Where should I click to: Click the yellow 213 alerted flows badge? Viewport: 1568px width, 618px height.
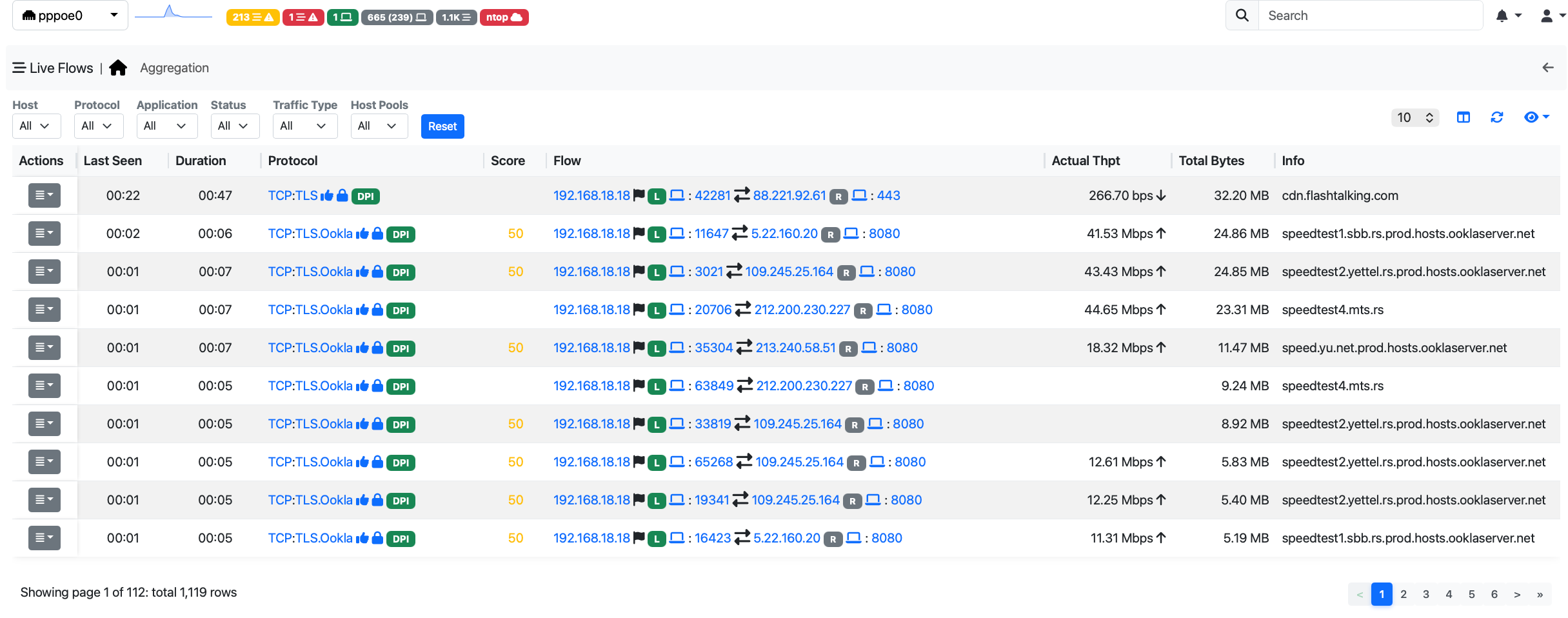(253, 17)
